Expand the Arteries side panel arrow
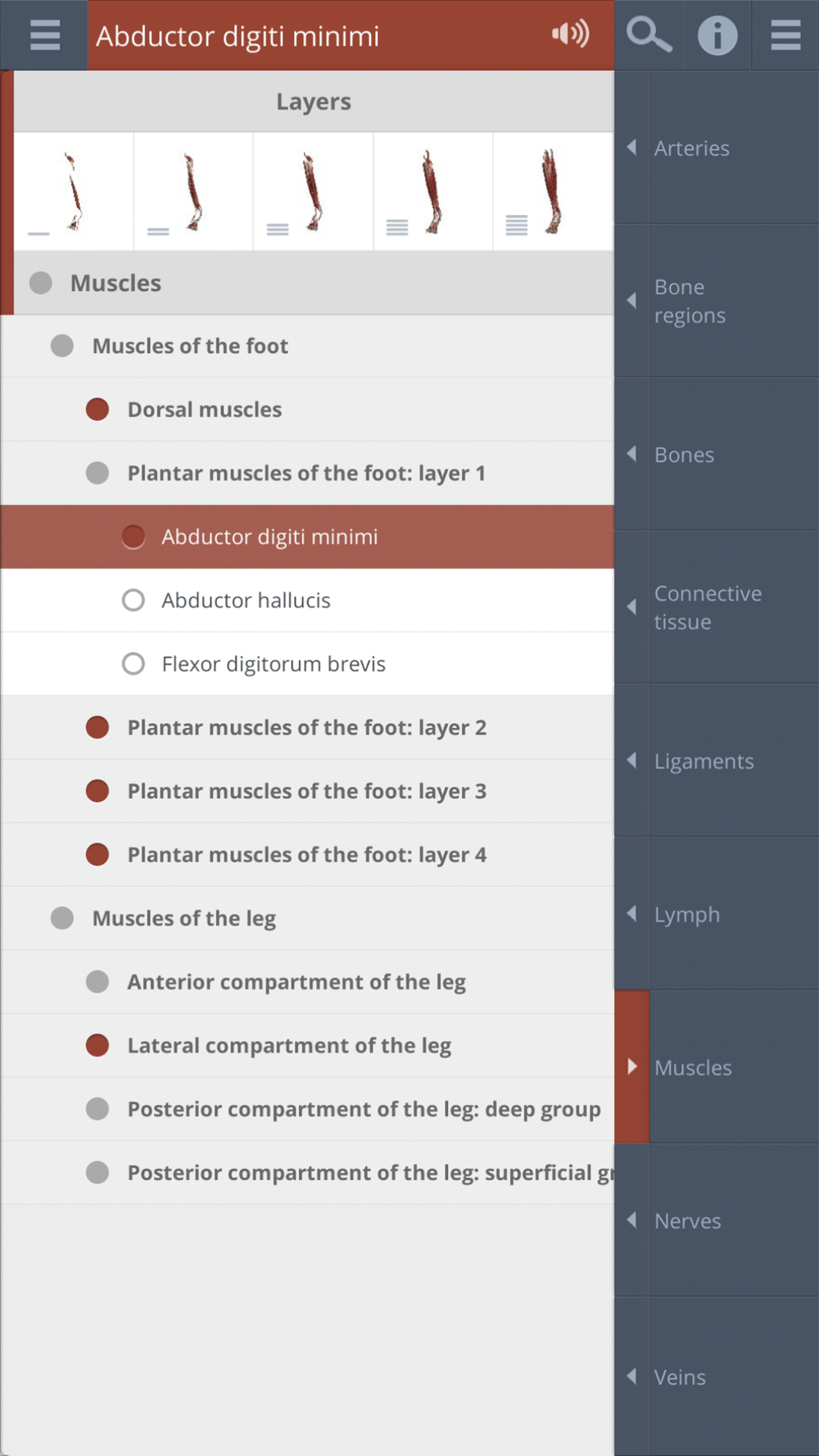 (x=632, y=147)
